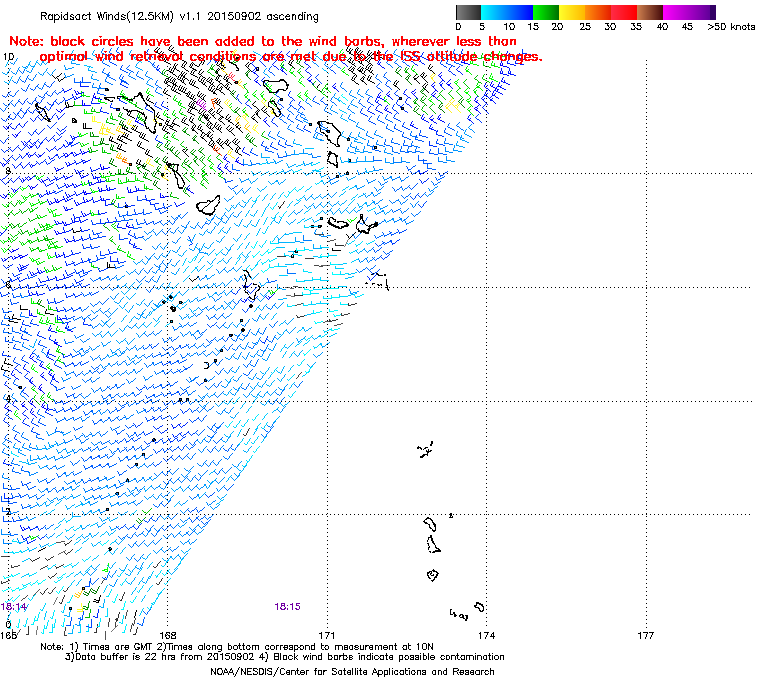Click the dark purple segment ending the color bar
760x688 pixels.
[x=713, y=12]
